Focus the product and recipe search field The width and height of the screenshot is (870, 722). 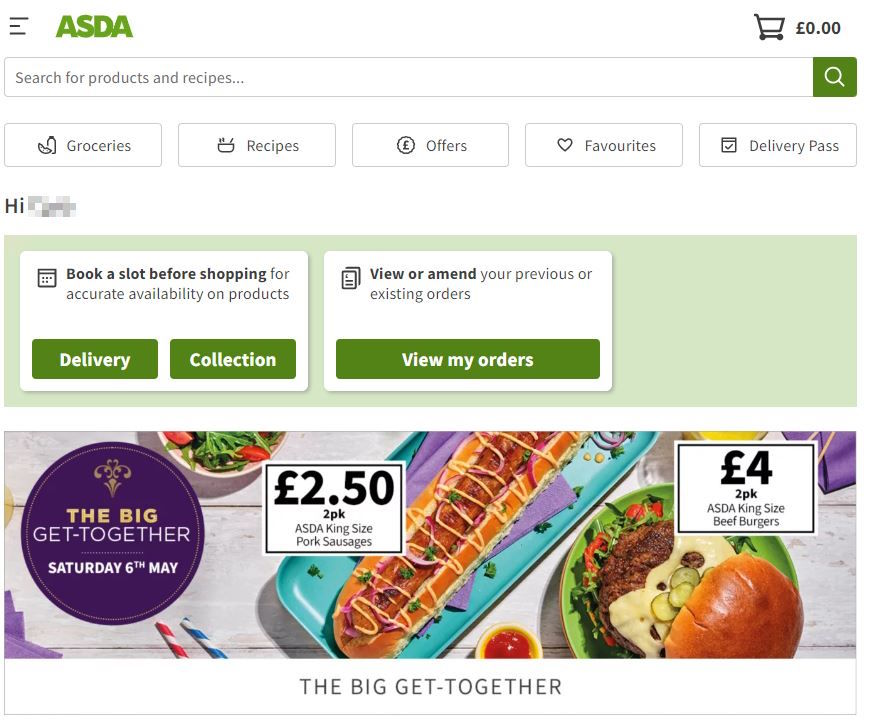[x=409, y=77]
